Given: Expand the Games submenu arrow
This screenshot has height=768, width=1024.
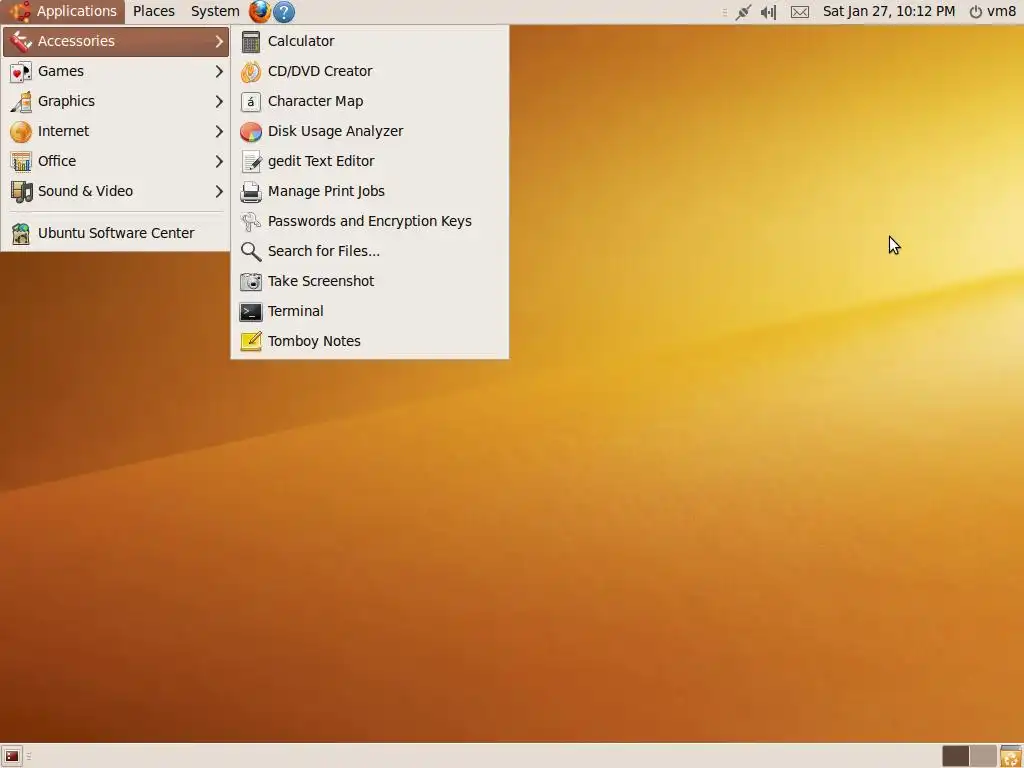Looking at the screenshot, I should tap(219, 71).
